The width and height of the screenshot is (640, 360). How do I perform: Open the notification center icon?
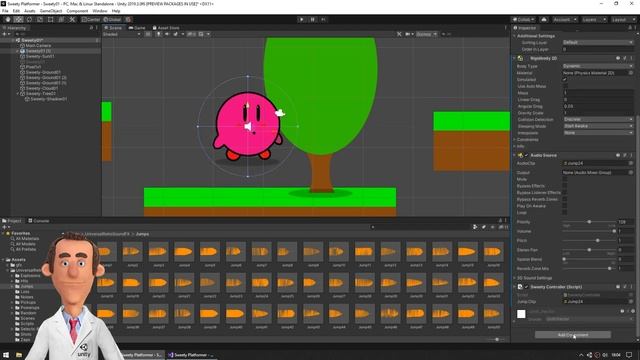629,355
